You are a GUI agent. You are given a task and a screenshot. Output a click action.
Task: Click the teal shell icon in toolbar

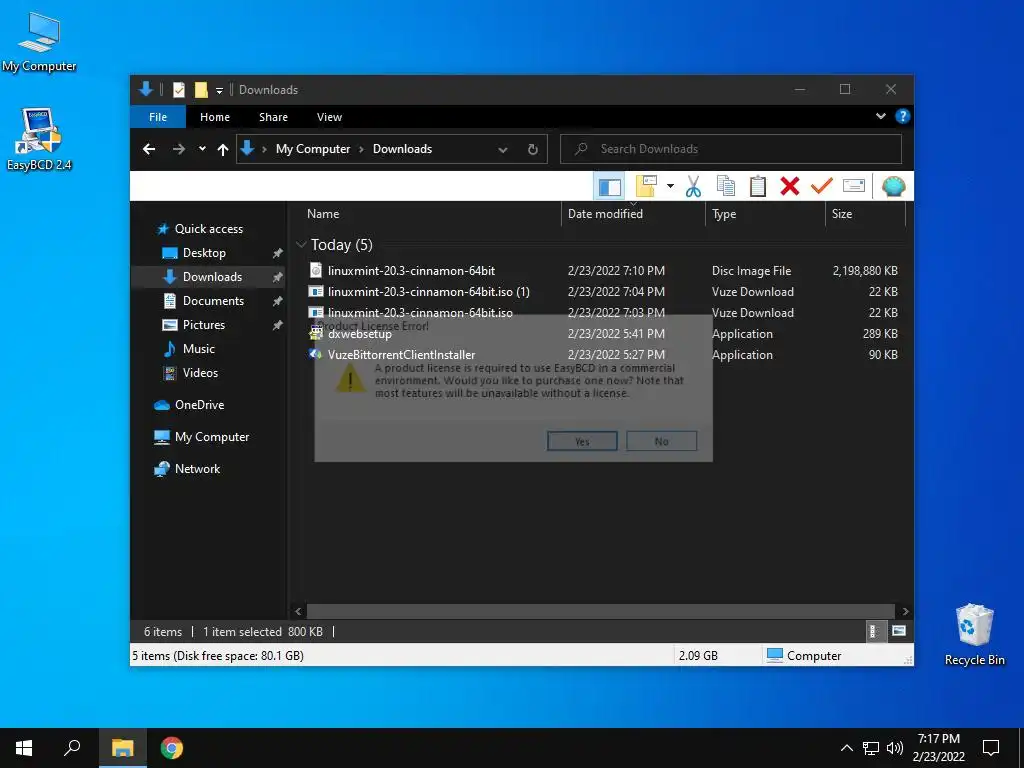coord(893,187)
